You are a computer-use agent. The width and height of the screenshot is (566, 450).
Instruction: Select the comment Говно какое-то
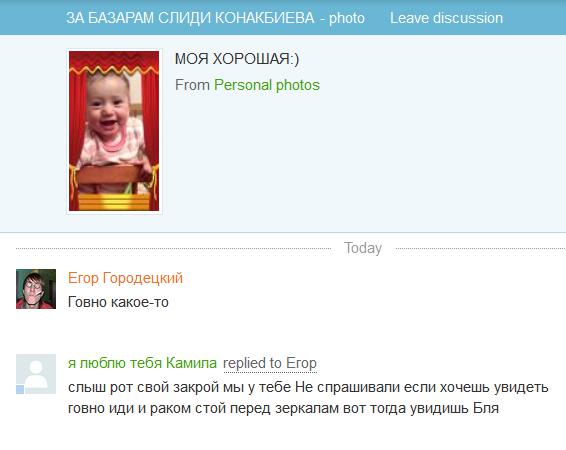tap(118, 302)
